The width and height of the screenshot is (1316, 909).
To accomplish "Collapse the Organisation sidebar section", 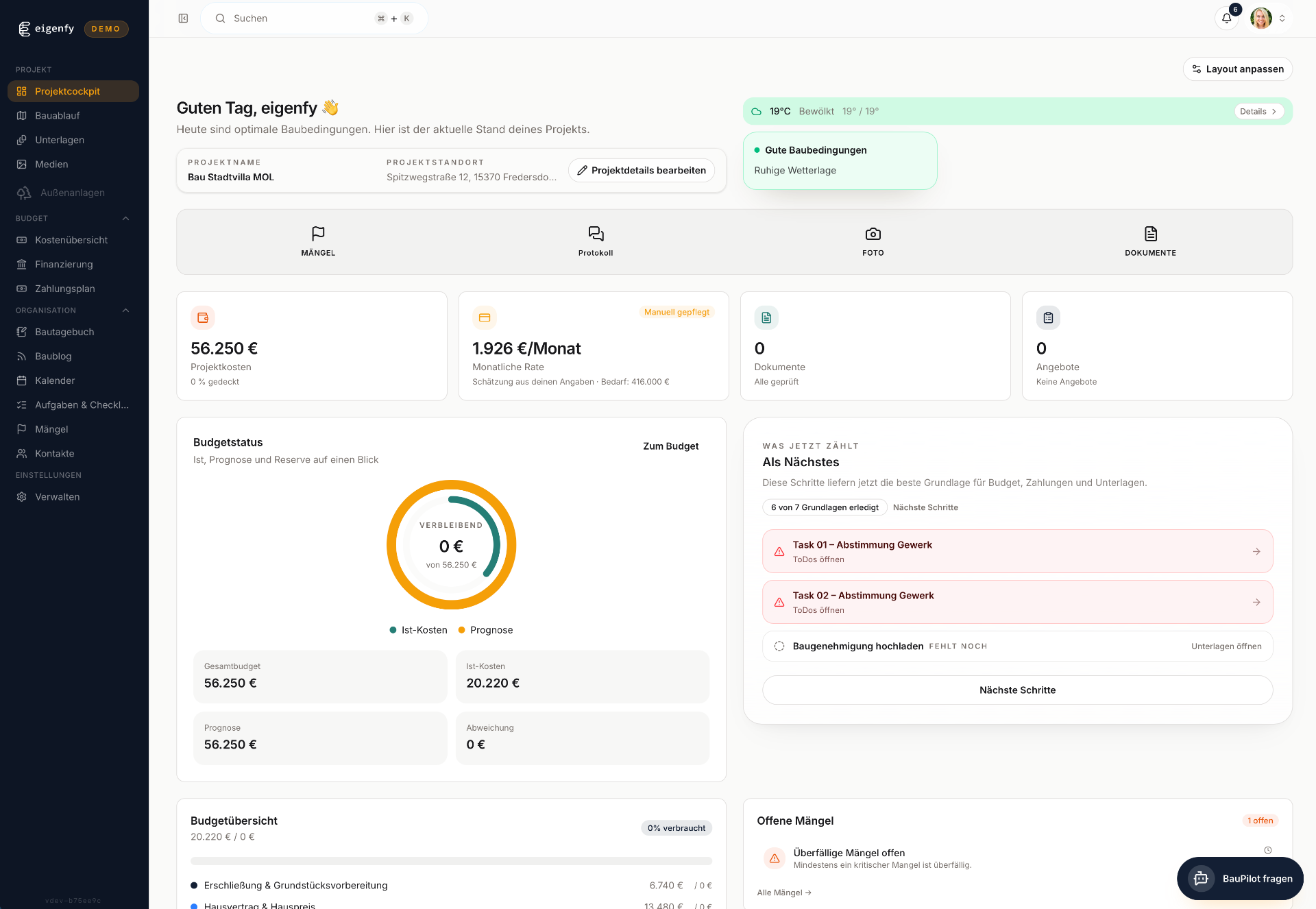I will (x=125, y=311).
